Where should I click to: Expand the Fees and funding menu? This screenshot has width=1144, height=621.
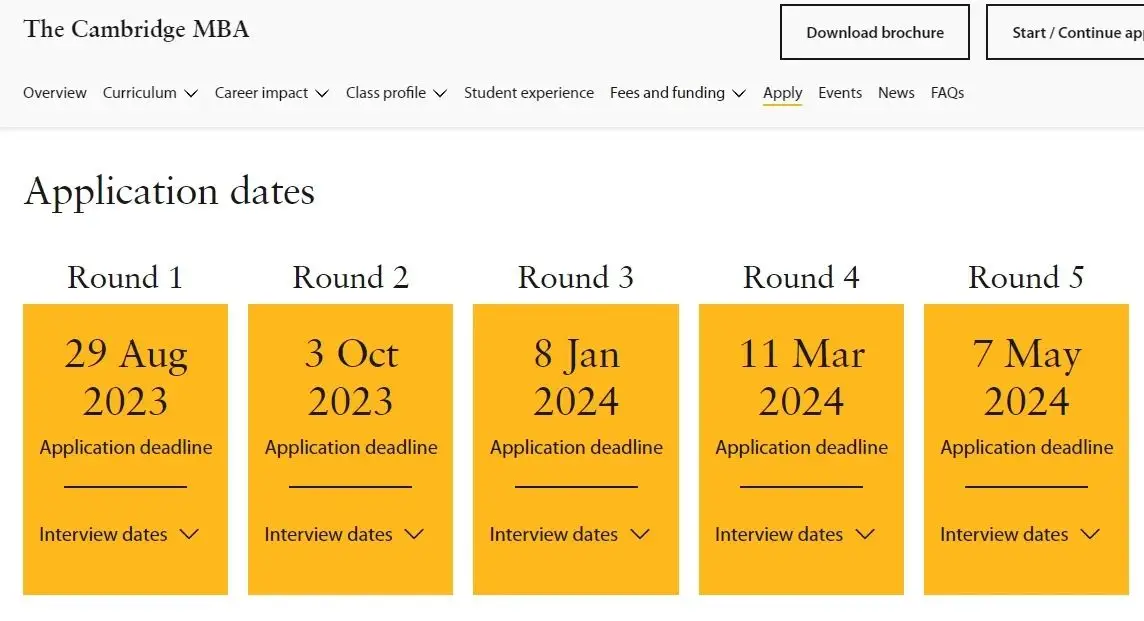[x=677, y=93]
